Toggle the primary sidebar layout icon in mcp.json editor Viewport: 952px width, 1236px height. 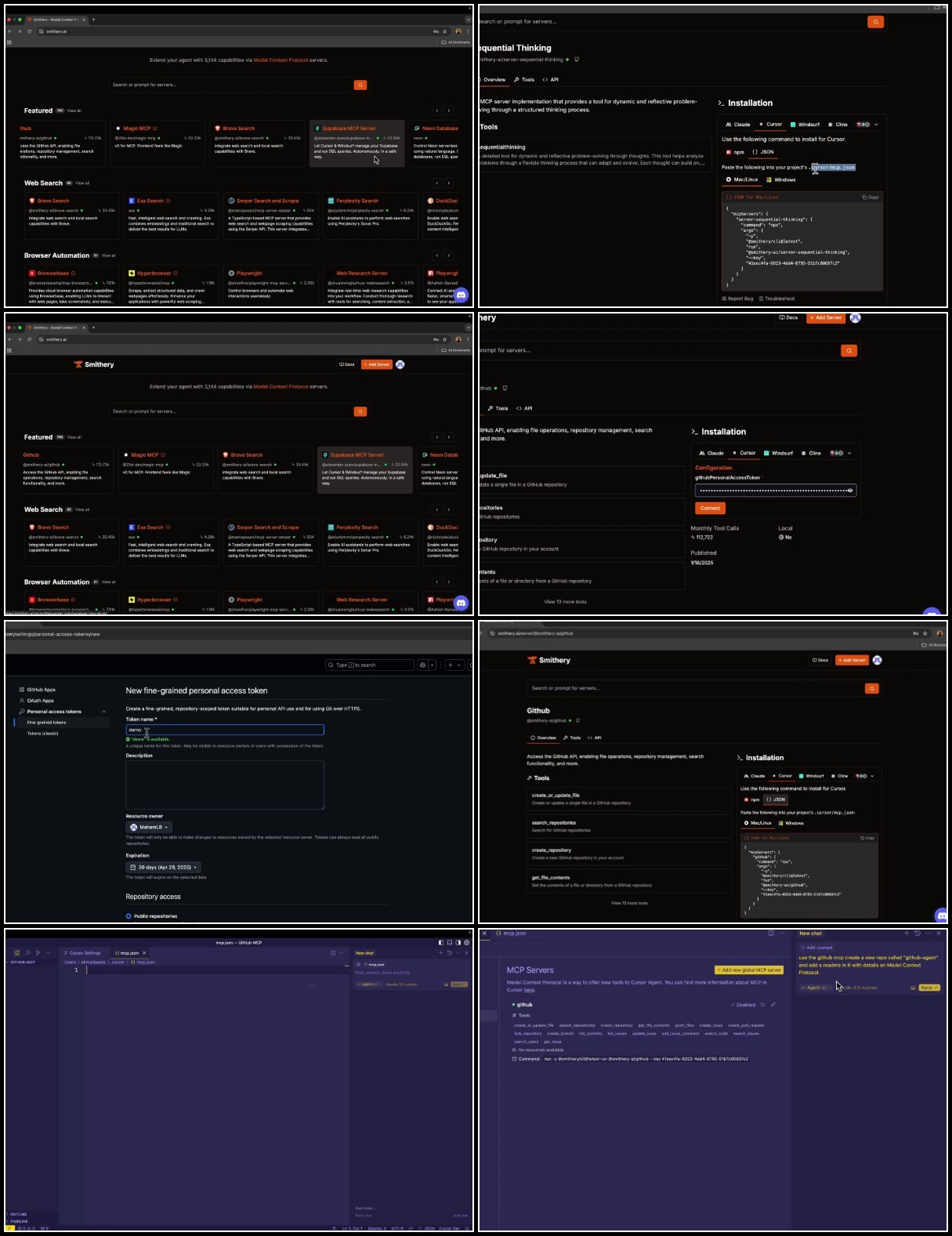(x=441, y=943)
